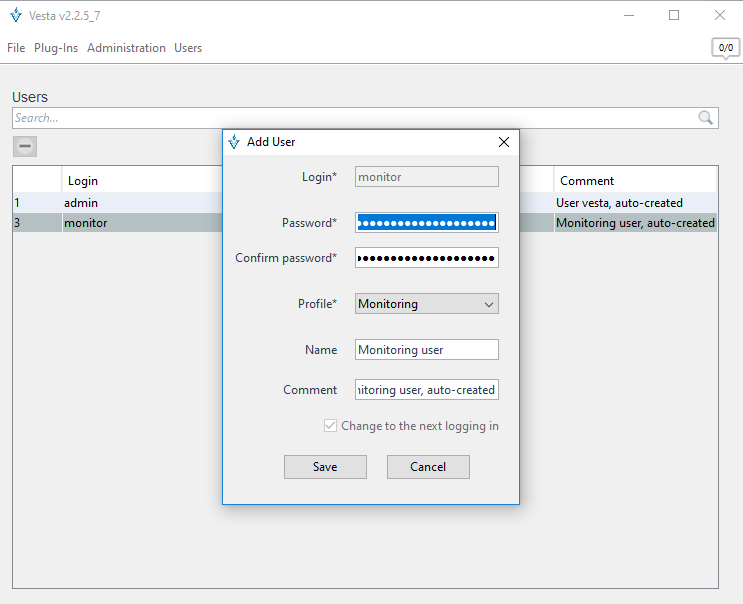Click the 0/0 notification counter icon
Viewport: 743px width, 604px height.
pyautogui.click(x=725, y=48)
